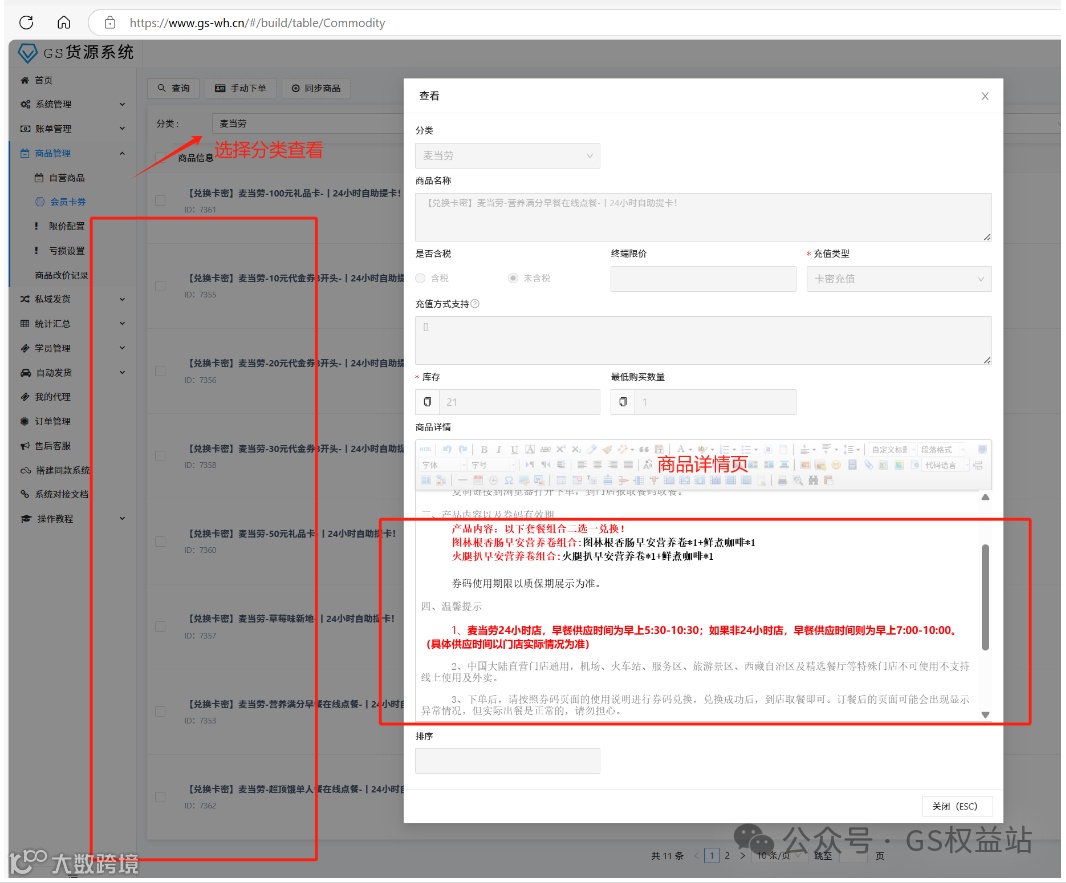Click the GS货源系统 logo
The image size is (1066, 883).
(x=75, y=52)
